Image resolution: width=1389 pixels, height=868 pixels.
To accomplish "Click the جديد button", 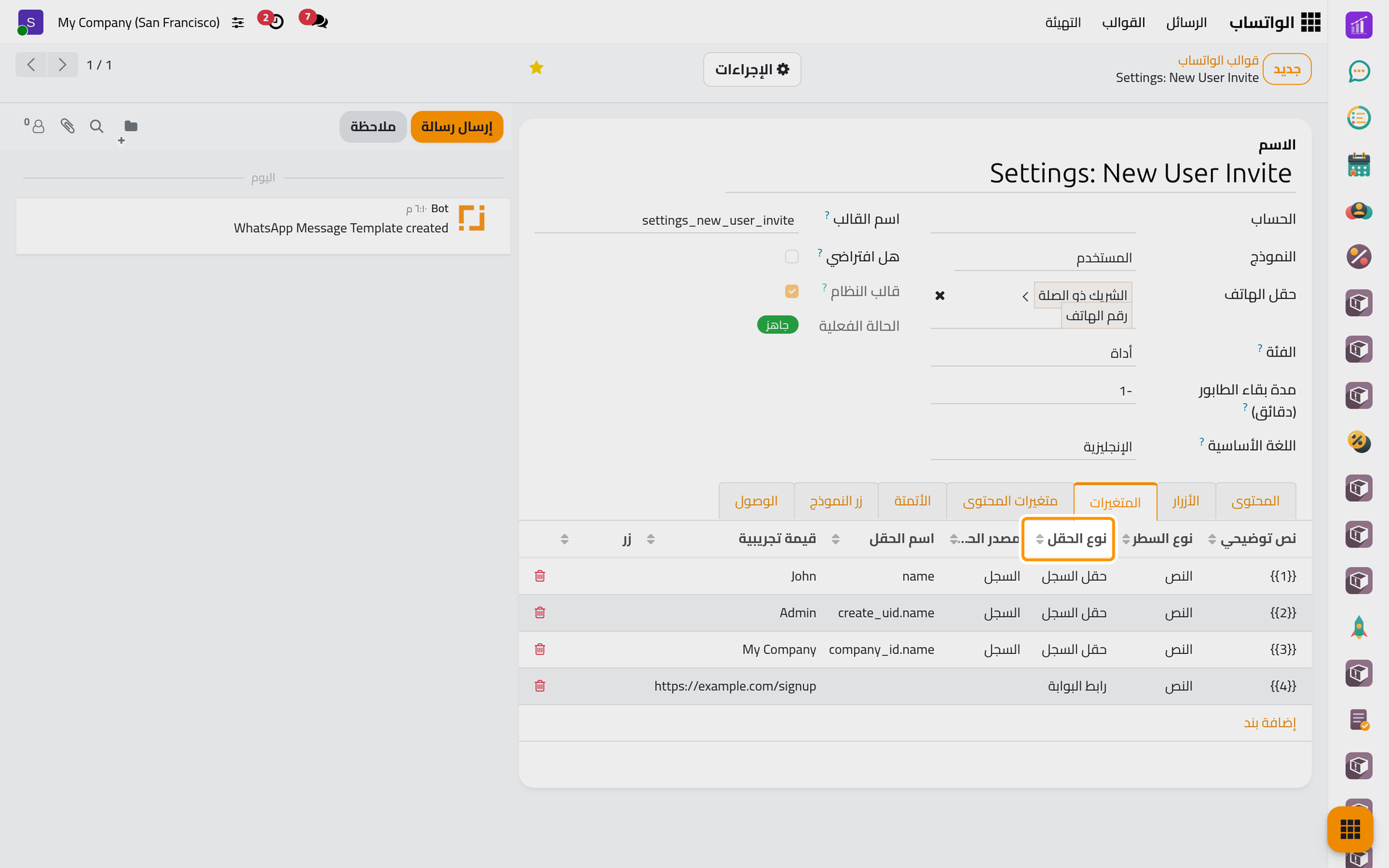I will pyautogui.click(x=1287, y=69).
